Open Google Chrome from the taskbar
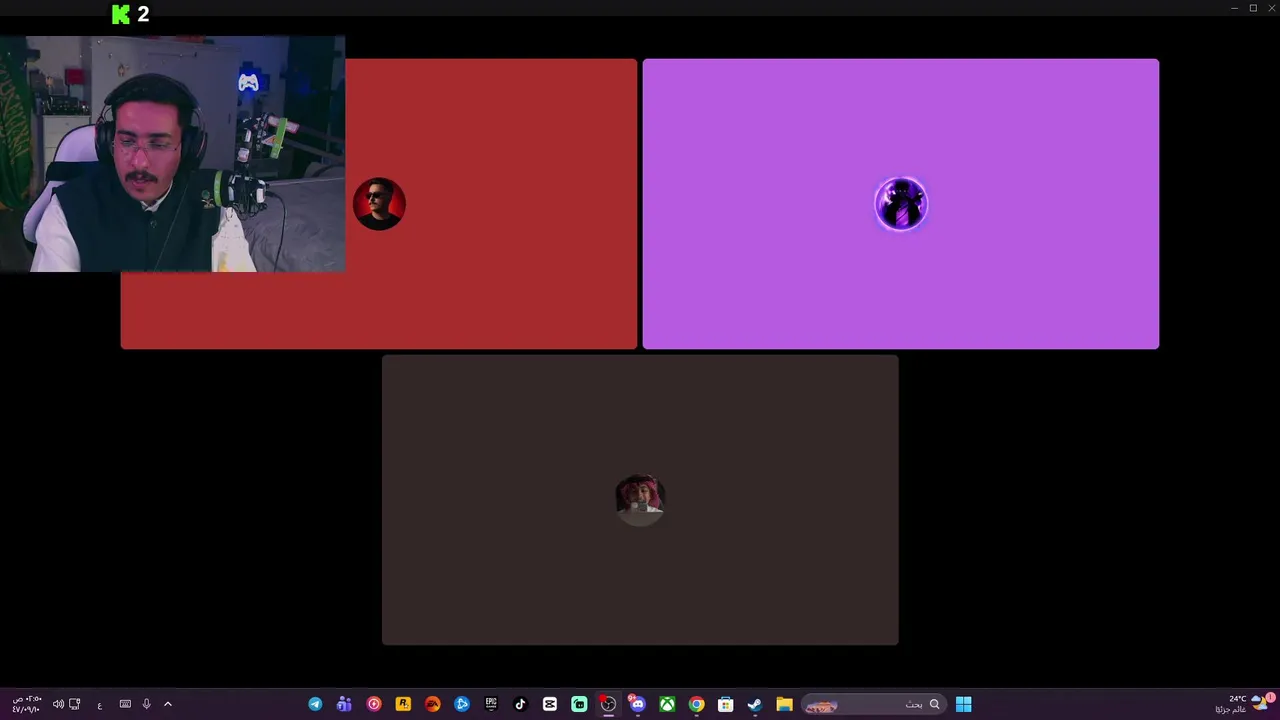1280x720 pixels. [696, 704]
